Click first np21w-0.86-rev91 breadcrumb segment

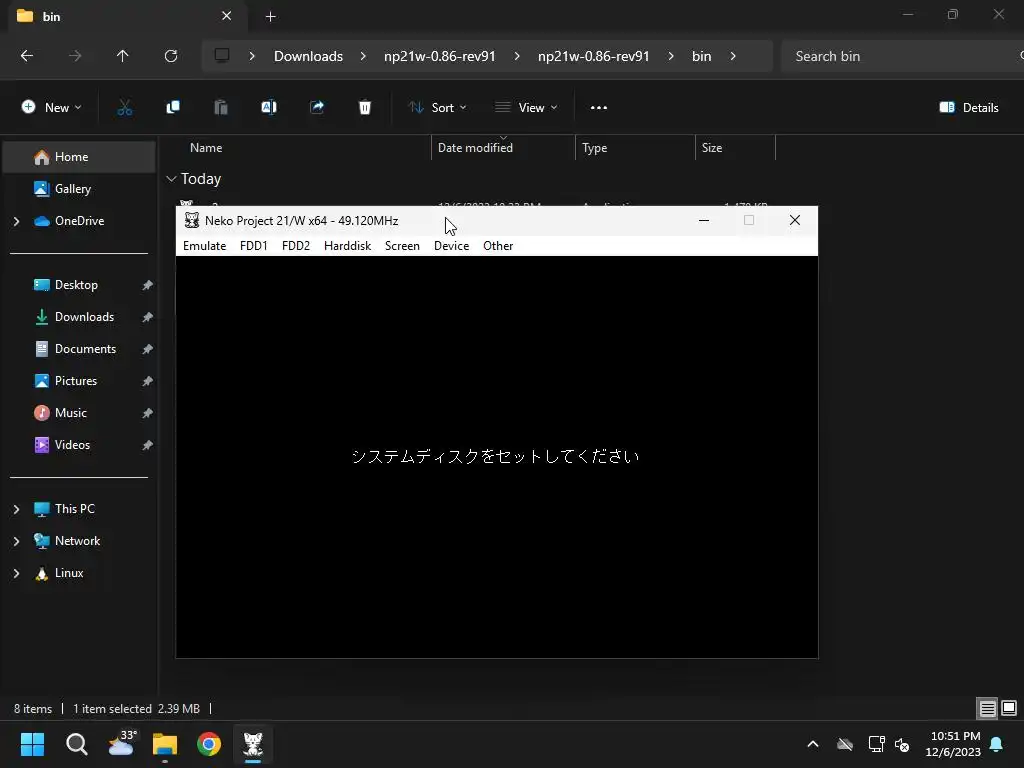[x=440, y=56]
